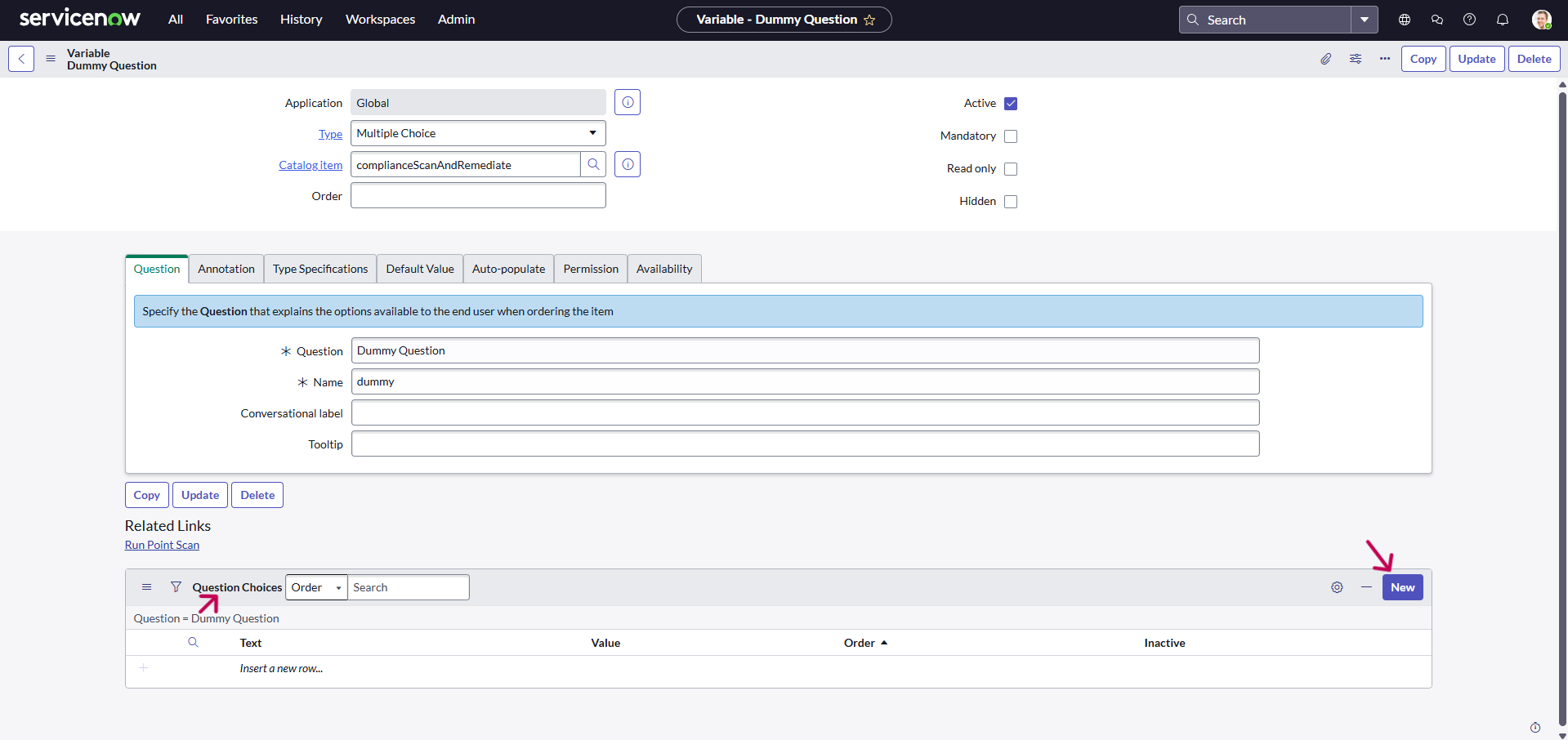
Task: Click the back arrow button
Action: 21,59
